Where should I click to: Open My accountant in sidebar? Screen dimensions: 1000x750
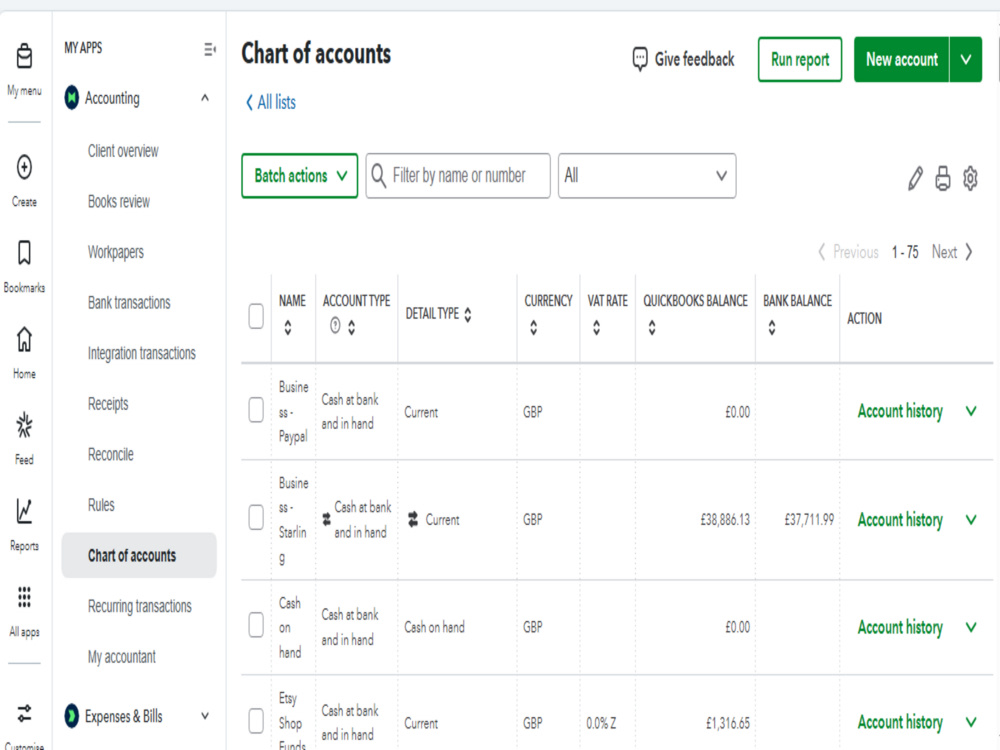(121, 656)
